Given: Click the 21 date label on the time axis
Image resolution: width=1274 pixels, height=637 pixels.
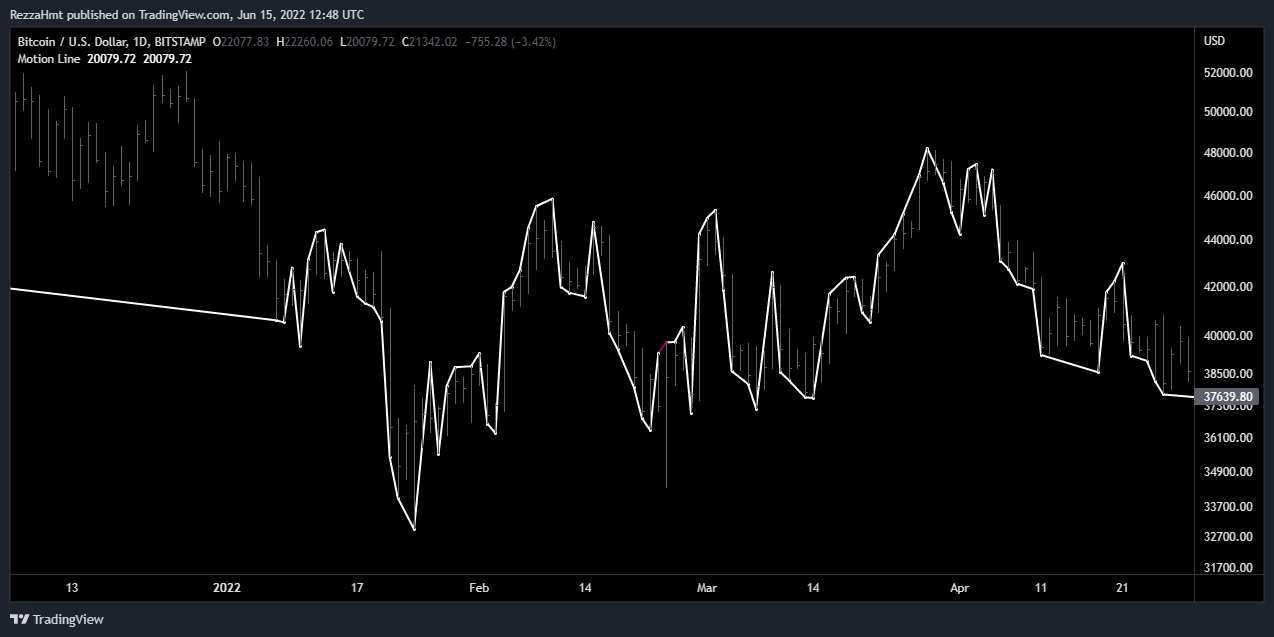Looking at the screenshot, I should (1122, 588).
